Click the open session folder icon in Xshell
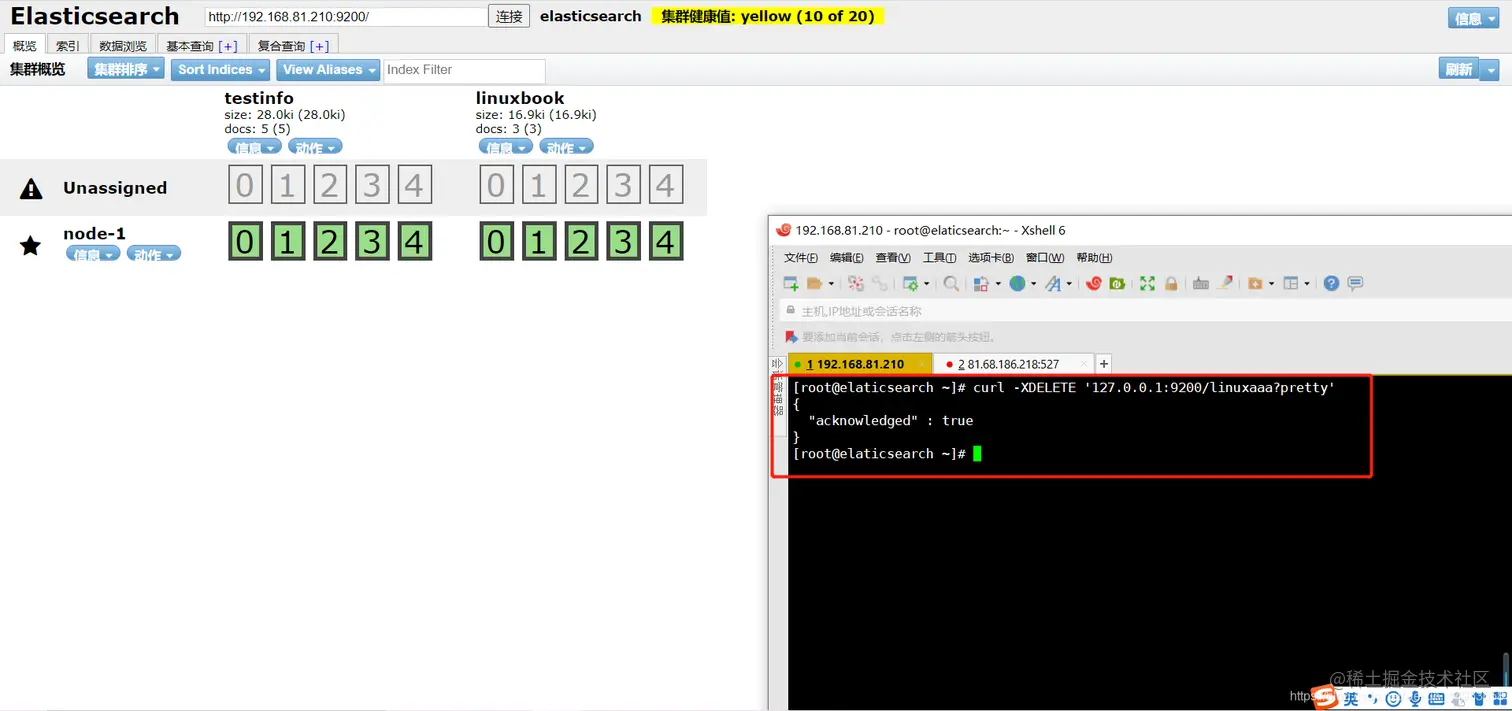This screenshot has width=1512, height=711. (x=815, y=284)
